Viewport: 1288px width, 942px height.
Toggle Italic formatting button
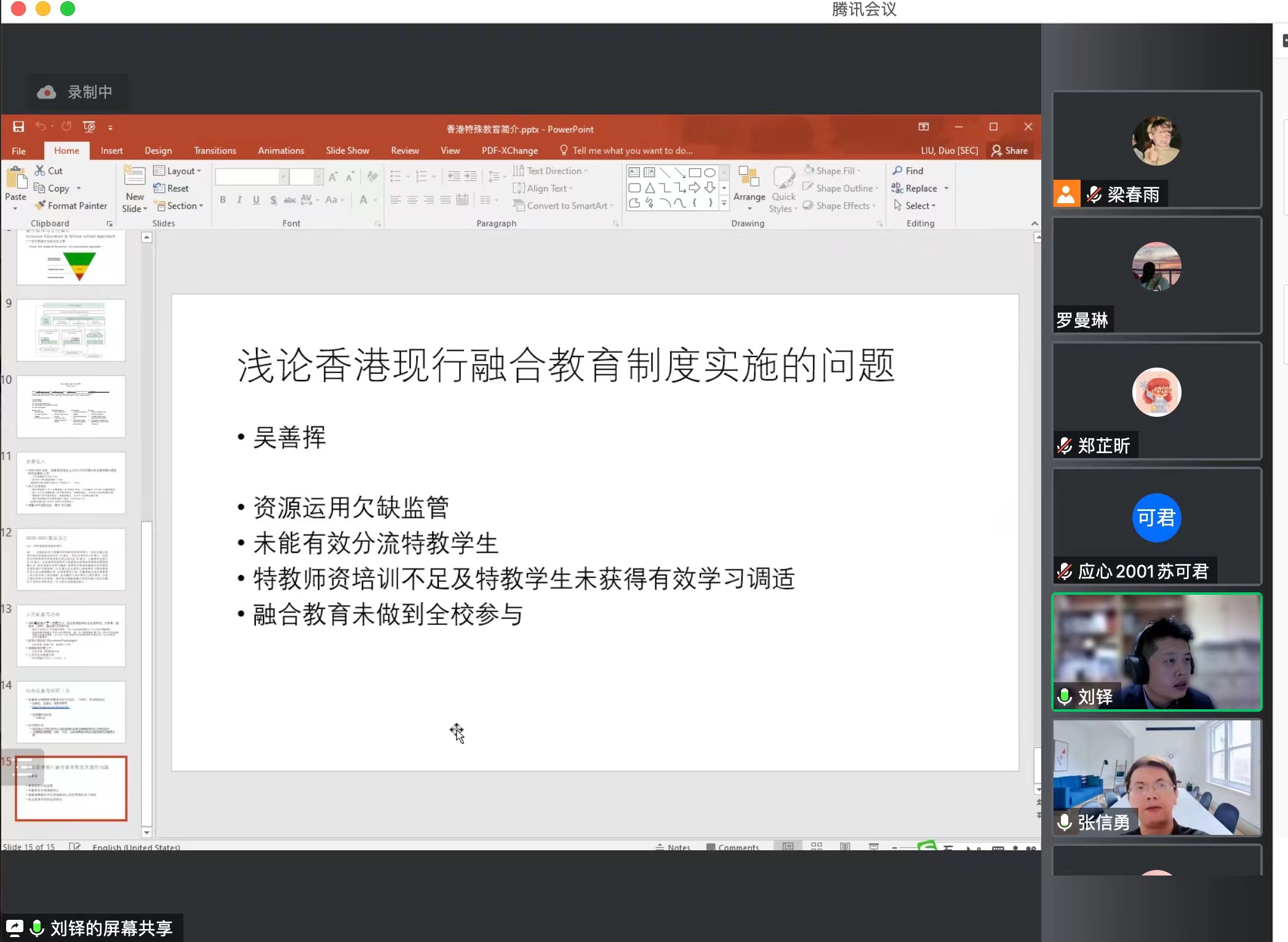point(239,199)
